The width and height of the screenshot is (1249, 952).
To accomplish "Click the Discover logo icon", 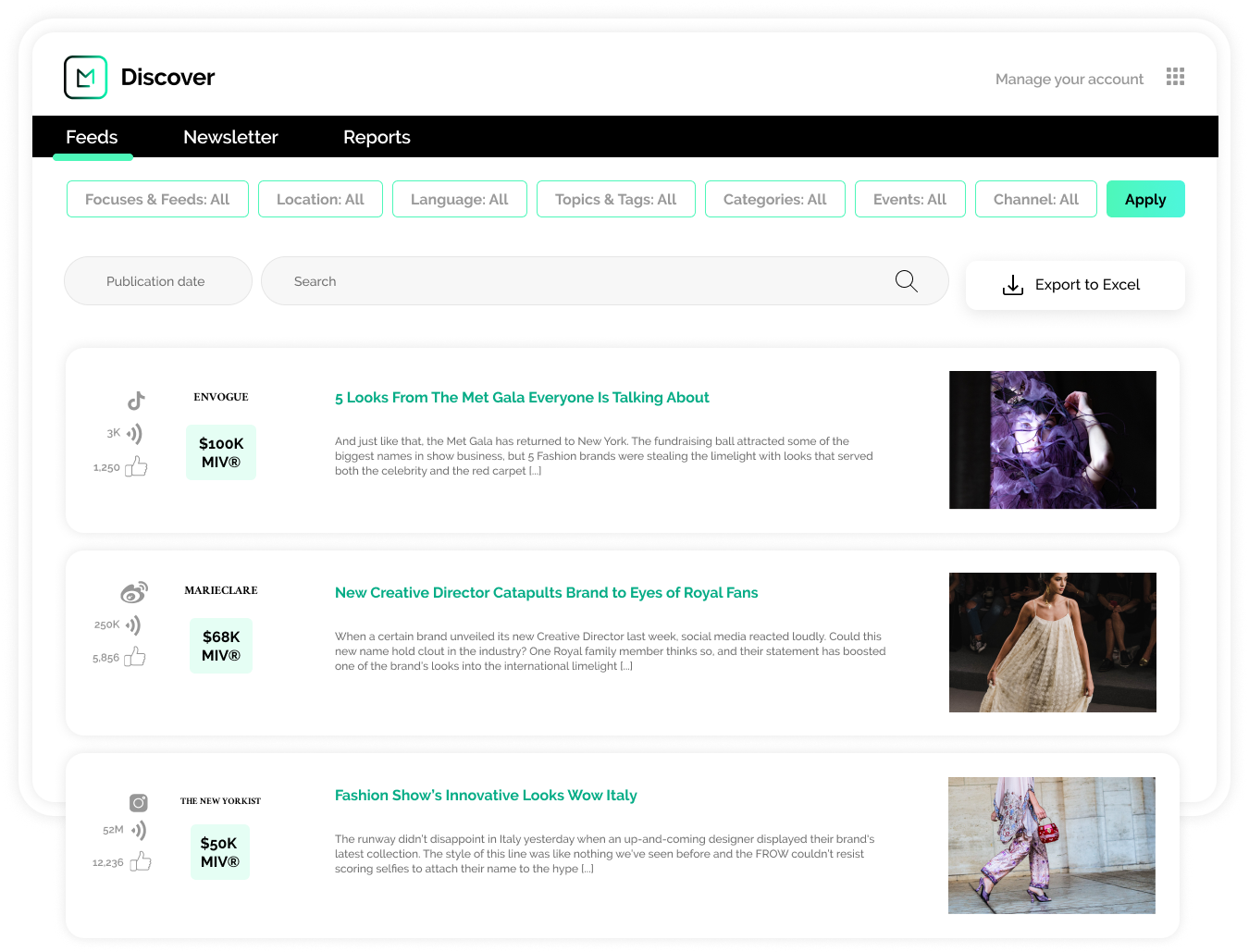I will click(x=86, y=77).
